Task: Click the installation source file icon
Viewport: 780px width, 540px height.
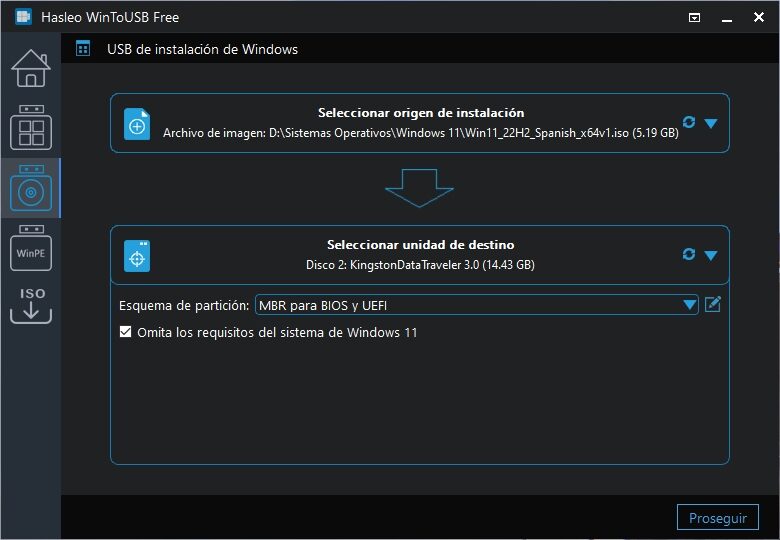Action: click(x=137, y=124)
